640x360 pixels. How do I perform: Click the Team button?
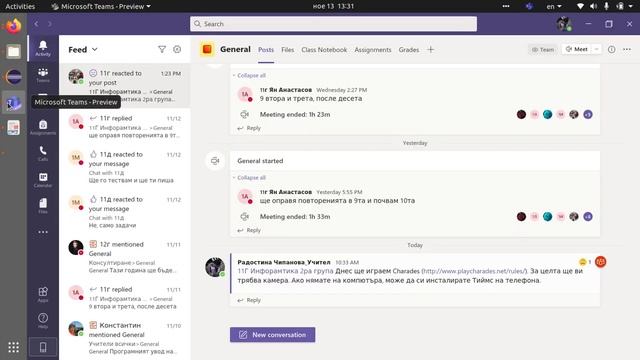(542, 49)
